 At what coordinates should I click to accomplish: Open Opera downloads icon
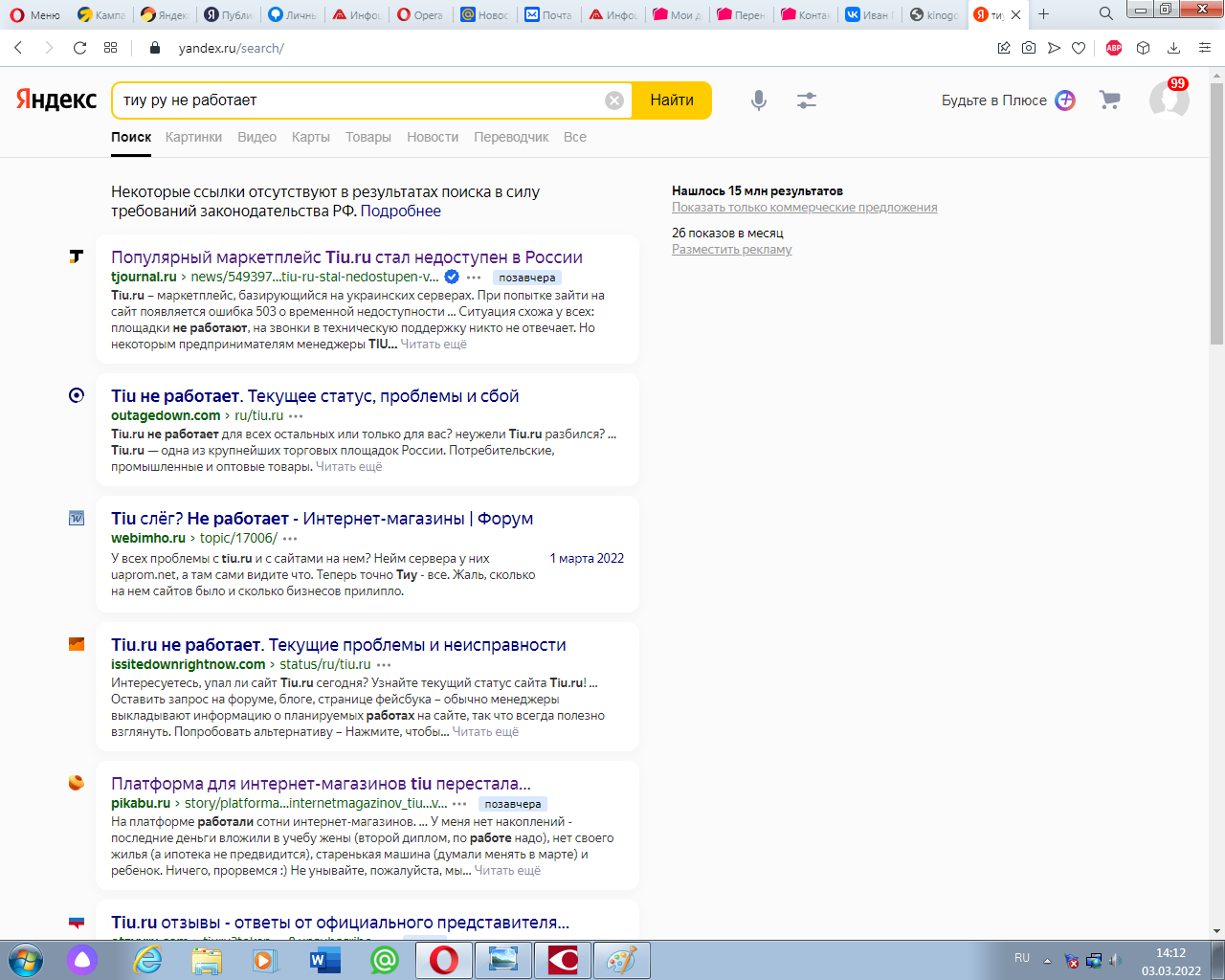(1173, 48)
